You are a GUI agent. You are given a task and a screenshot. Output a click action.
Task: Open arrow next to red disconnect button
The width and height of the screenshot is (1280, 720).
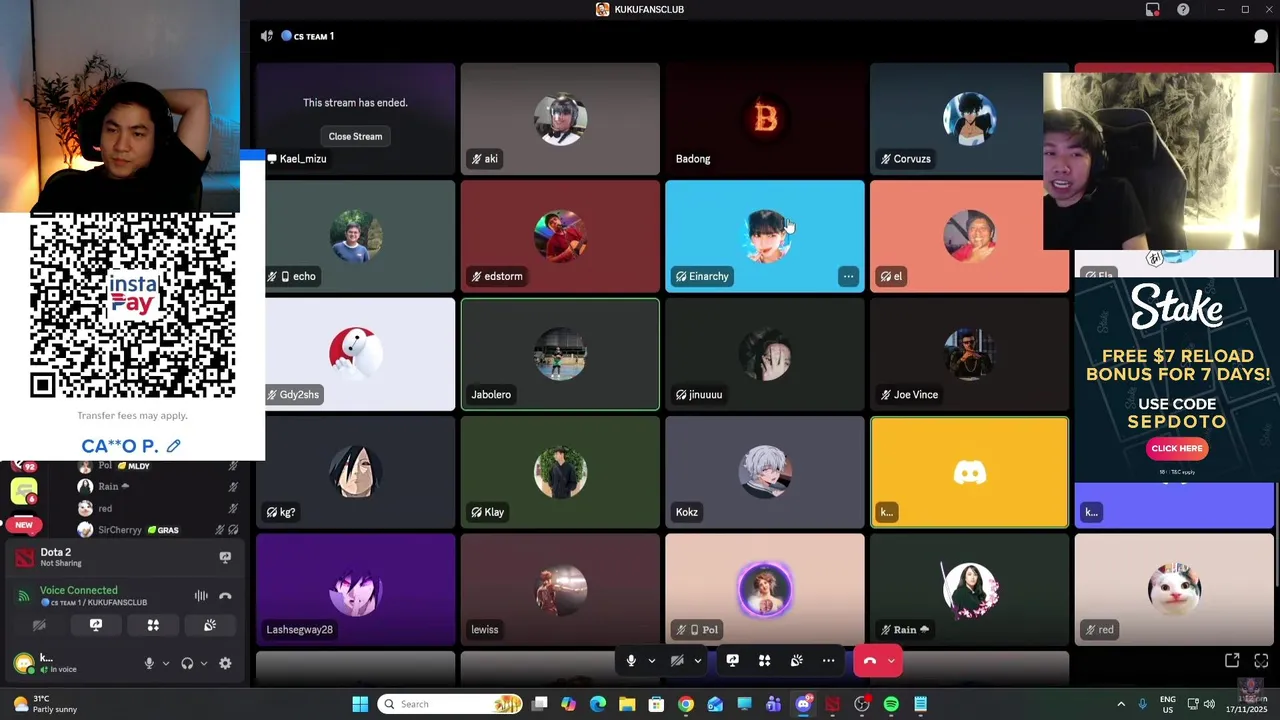(891, 661)
